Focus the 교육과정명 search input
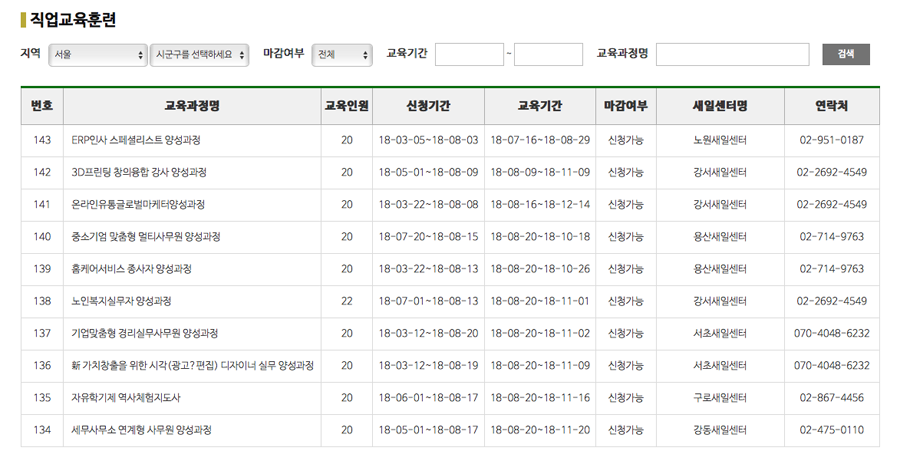This screenshot has height=464, width=900. pos(732,55)
